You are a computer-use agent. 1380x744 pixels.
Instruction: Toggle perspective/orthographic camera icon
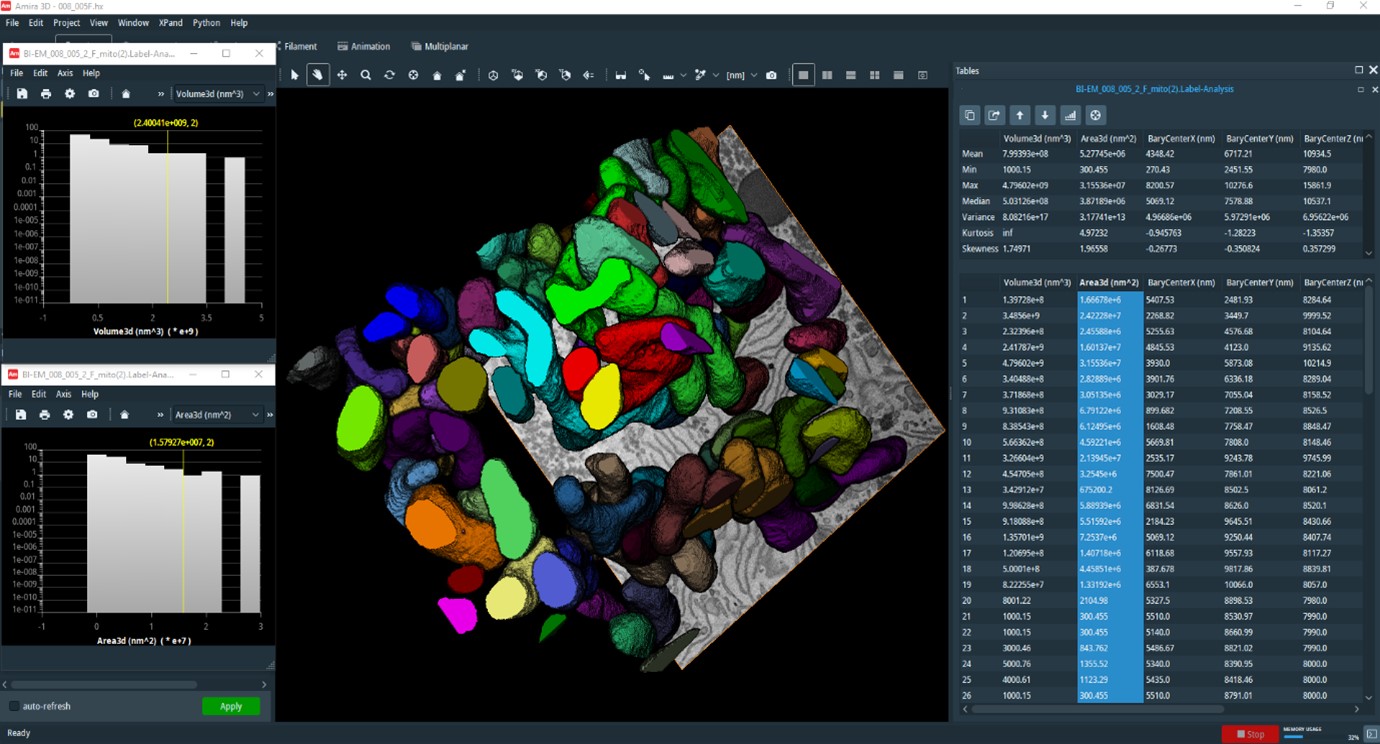493,75
